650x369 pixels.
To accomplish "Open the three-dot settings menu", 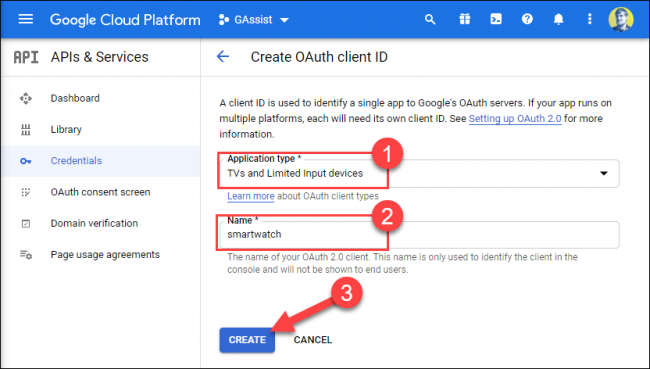I will click(x=589, y=19).
